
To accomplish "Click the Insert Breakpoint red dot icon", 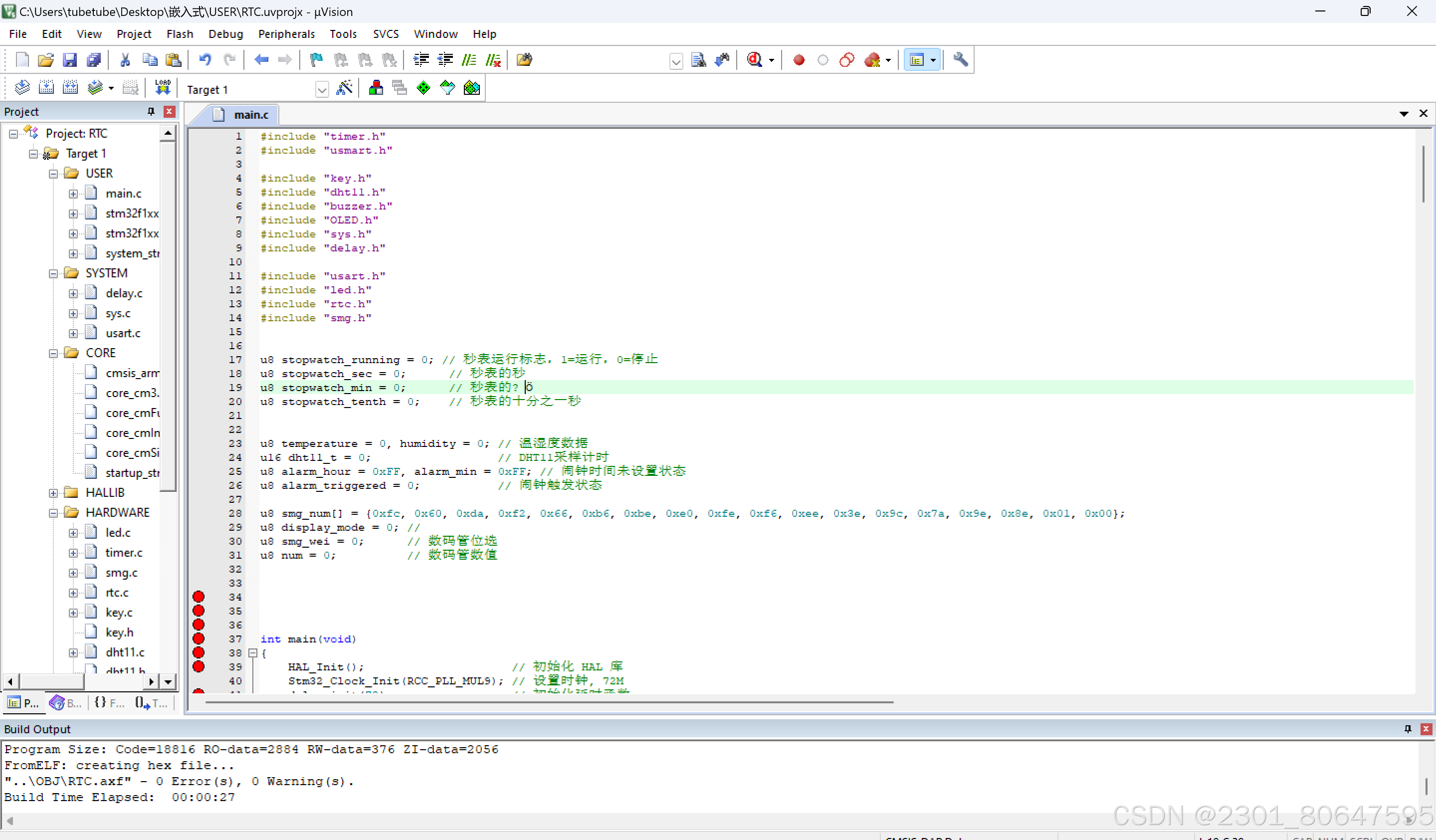I will pos(799,59).
